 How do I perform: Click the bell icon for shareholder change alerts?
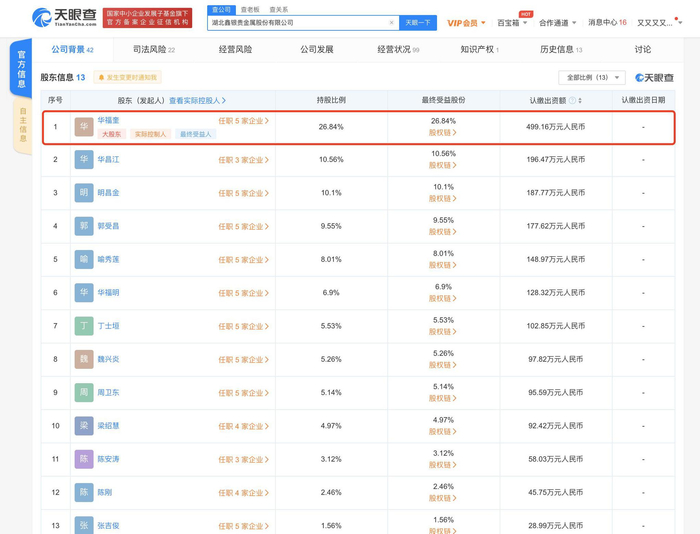tap(101, 77)
